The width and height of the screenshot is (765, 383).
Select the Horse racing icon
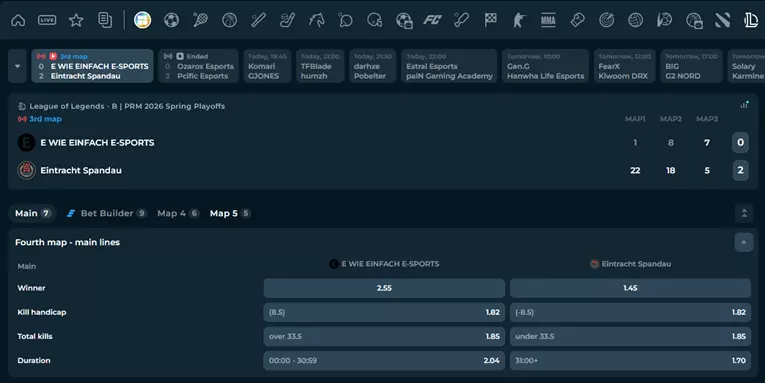pos(317,20)
